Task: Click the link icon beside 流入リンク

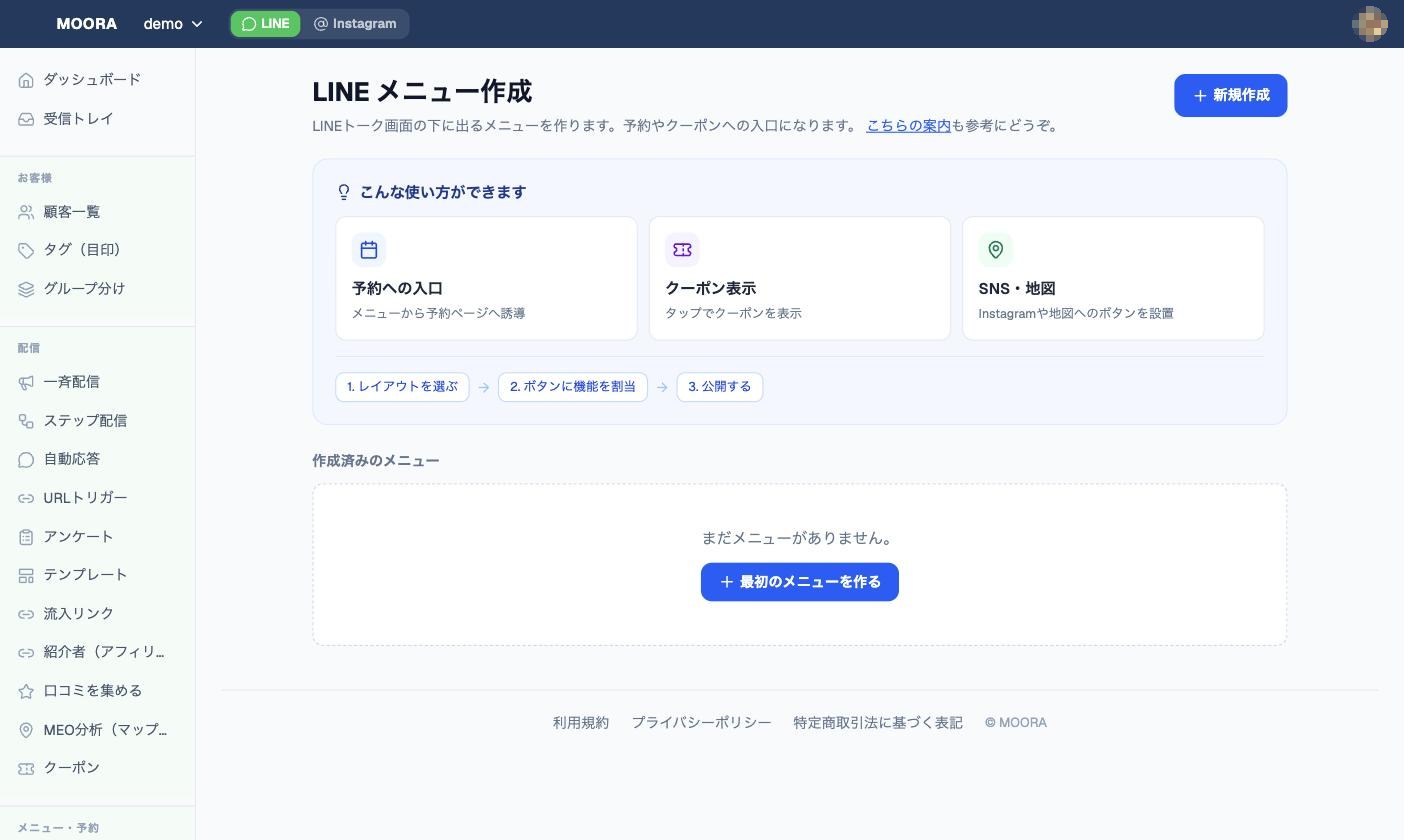Action: click(x=26, y=614)
